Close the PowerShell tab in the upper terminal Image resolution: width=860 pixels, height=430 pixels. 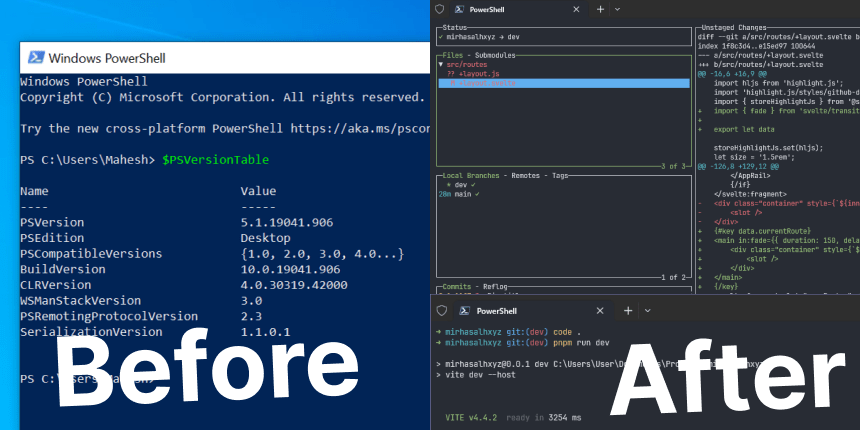click(x=576, y=9)
